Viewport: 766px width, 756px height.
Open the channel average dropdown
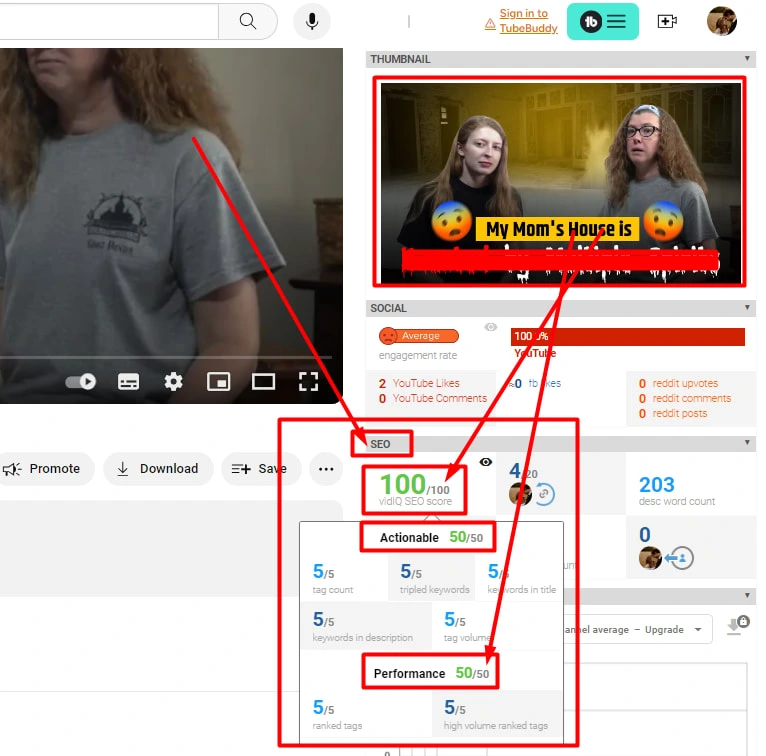(x=636, y=630)
